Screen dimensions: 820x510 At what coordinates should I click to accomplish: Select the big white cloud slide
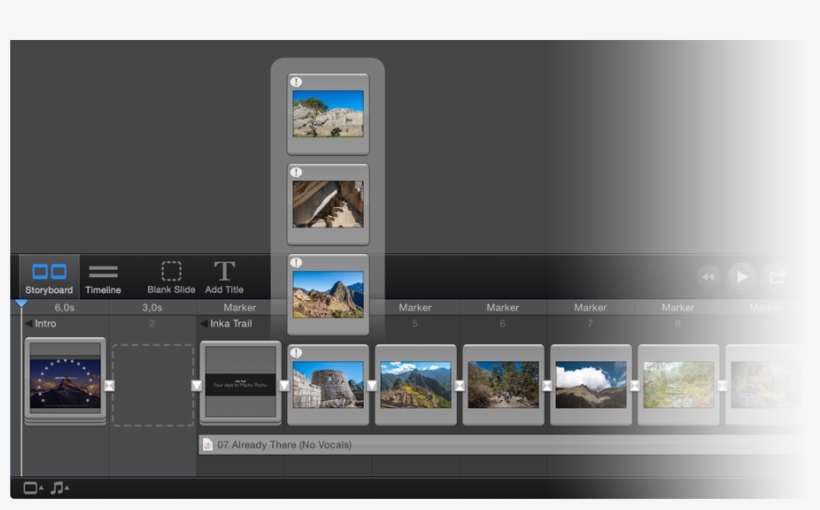(x=591, y=385)
